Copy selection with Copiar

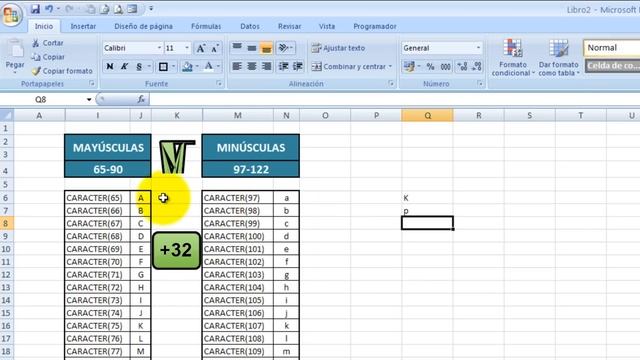click(48, 57)
